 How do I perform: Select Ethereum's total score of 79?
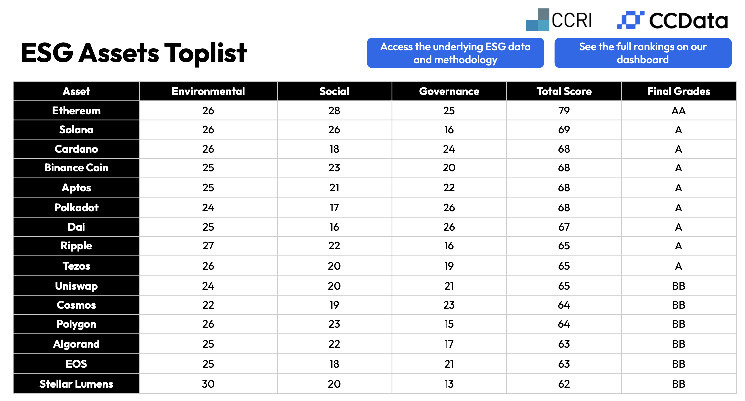(564, 110)
